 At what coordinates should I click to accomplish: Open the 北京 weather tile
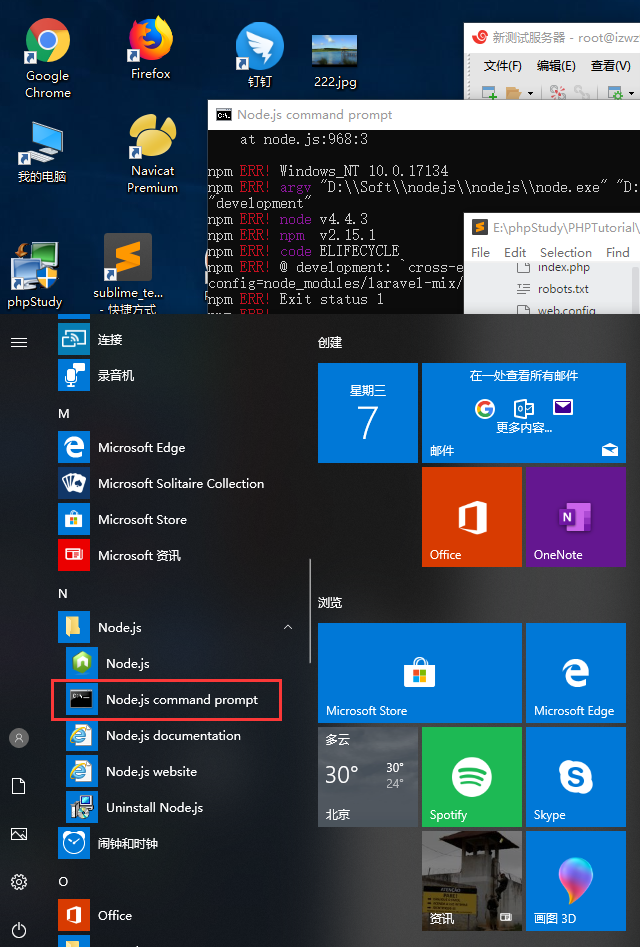pos(368,777)
